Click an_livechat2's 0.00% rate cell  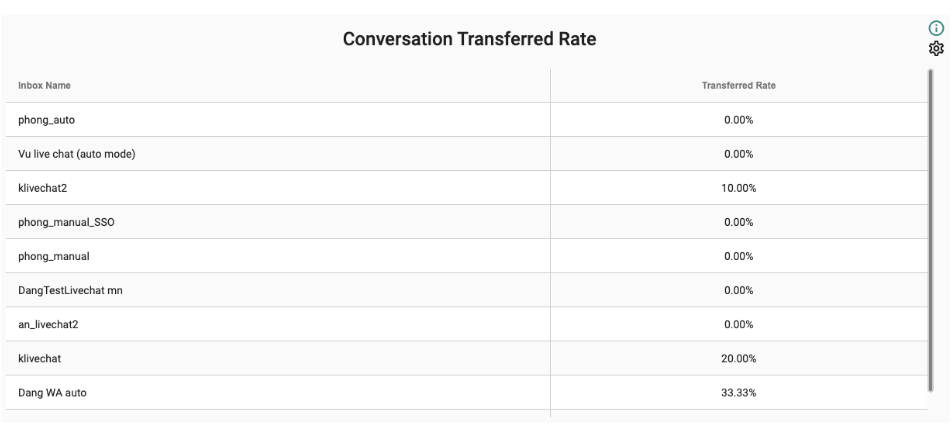coord(738,324)
